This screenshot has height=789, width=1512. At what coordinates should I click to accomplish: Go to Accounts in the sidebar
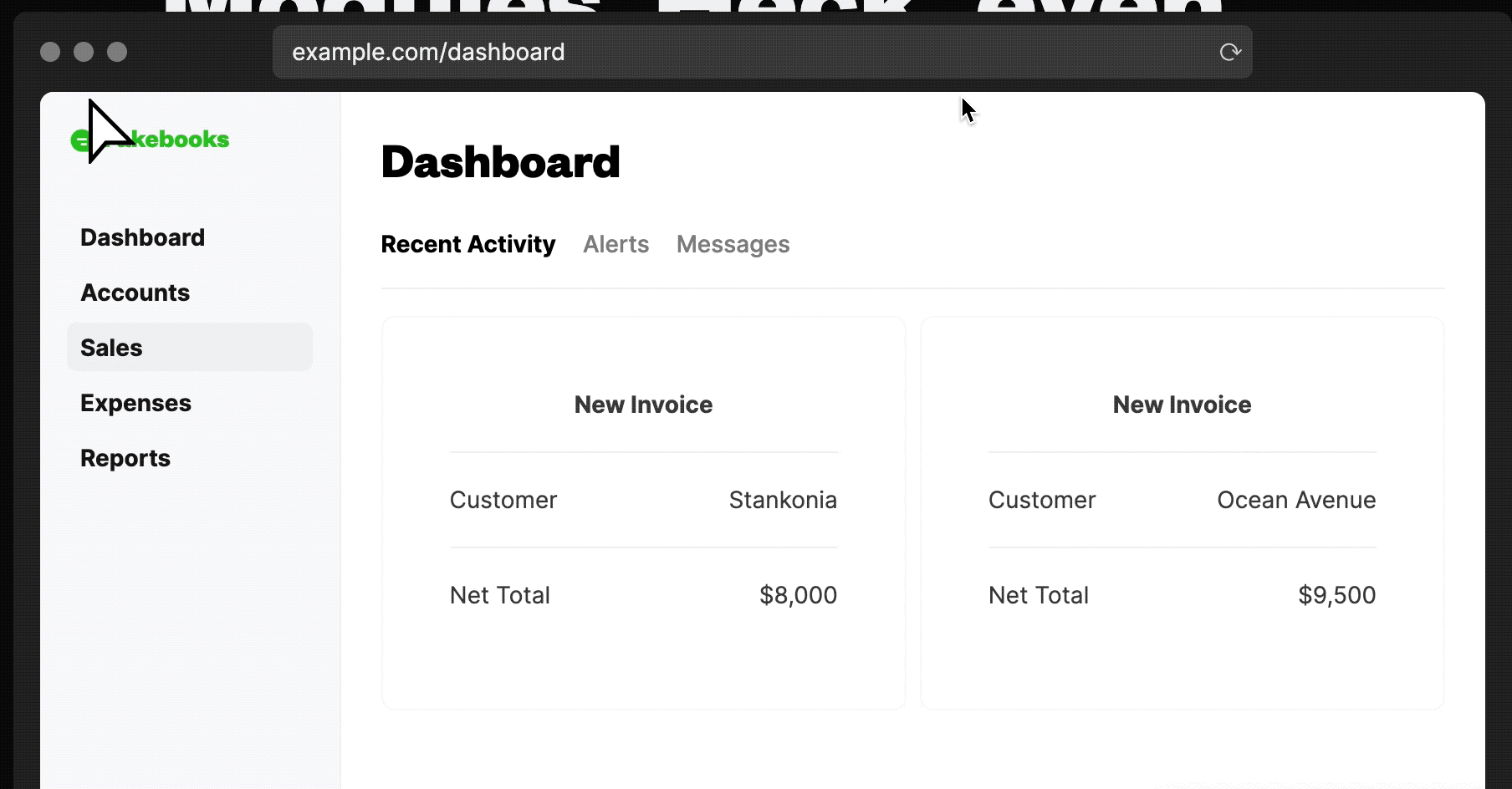point(135,293)
